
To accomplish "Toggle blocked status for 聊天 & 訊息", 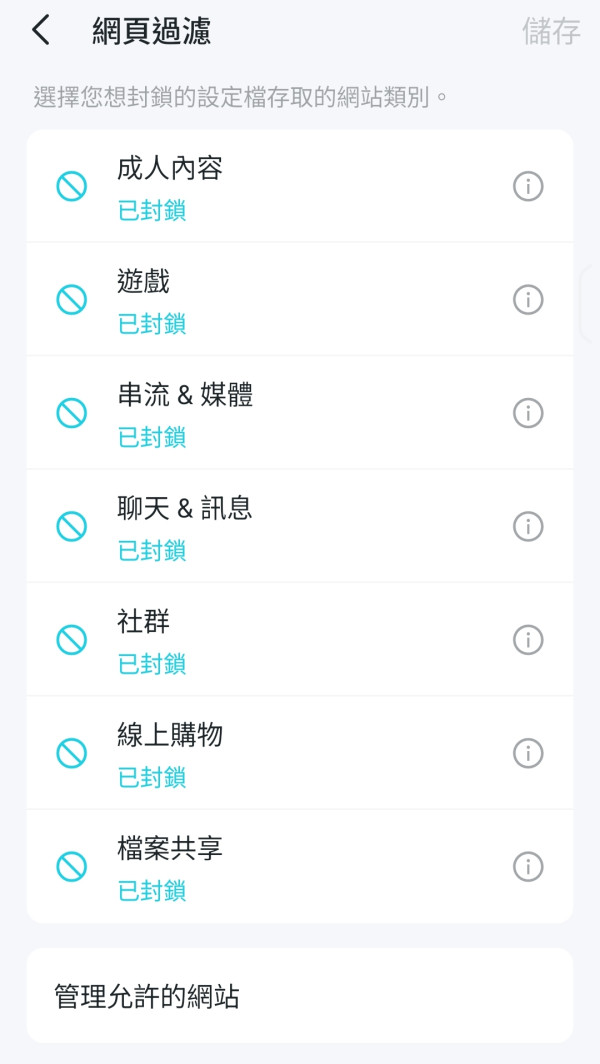I will point(71,526).
